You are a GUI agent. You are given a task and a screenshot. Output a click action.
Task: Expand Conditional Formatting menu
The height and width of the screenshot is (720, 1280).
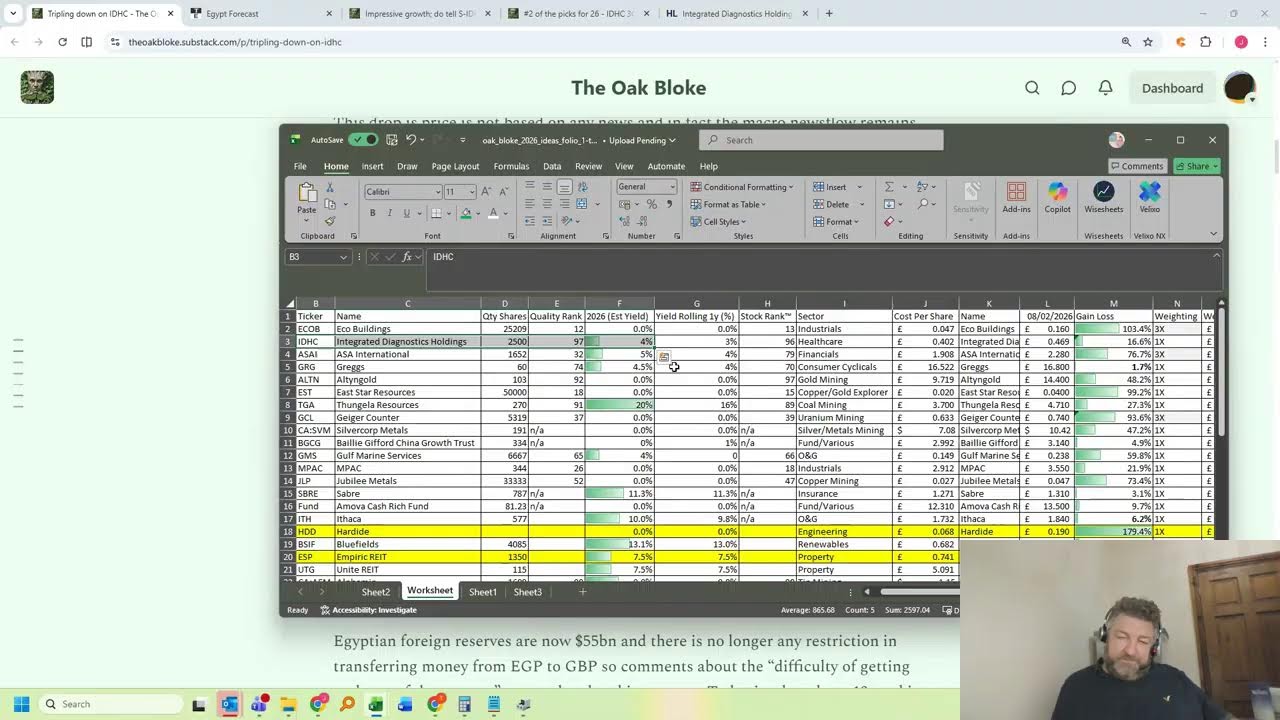tap(741, 187)
